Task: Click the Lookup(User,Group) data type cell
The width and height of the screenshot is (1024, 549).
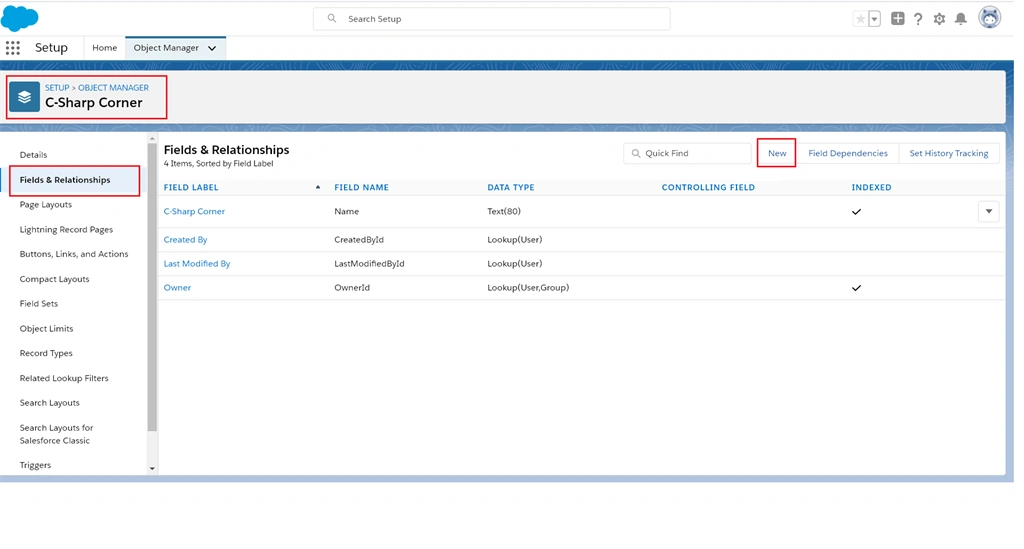Action: 528,287
